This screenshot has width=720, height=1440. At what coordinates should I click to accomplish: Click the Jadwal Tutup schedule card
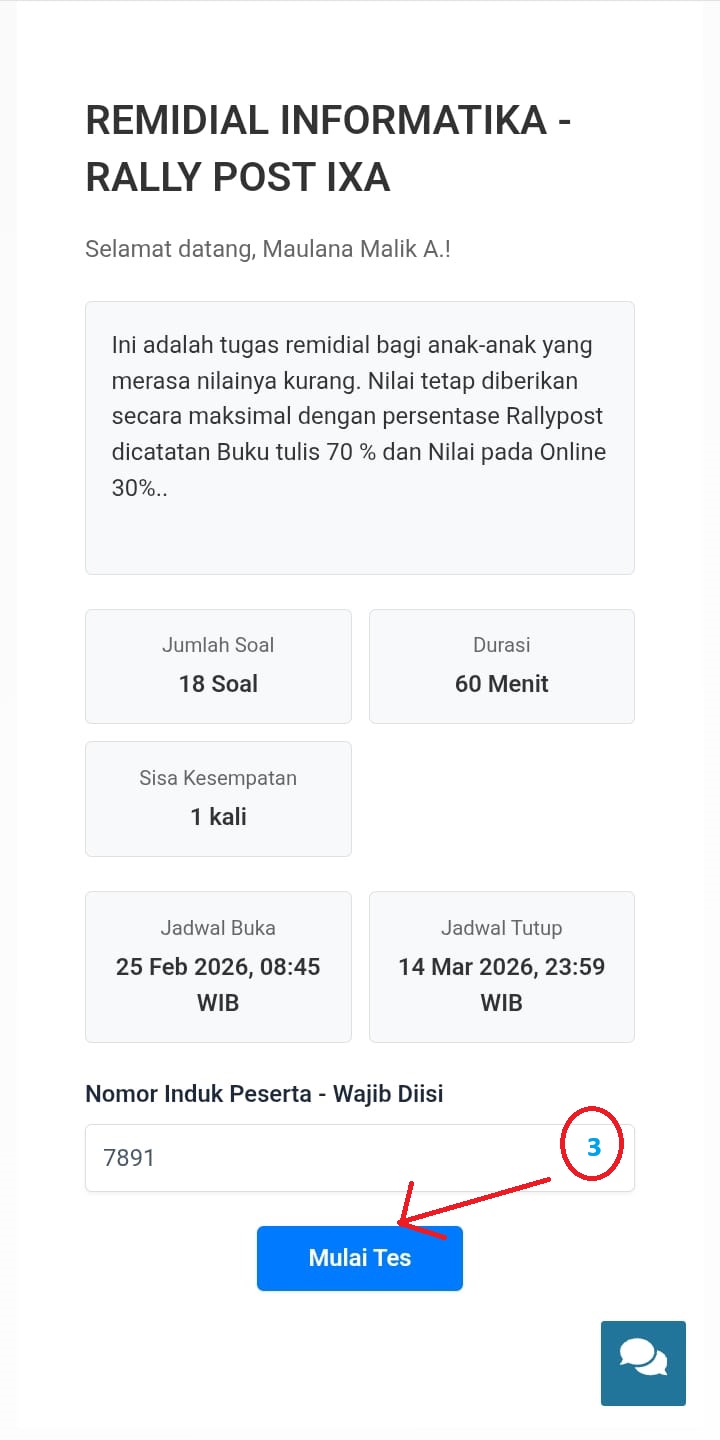(501, 966)
